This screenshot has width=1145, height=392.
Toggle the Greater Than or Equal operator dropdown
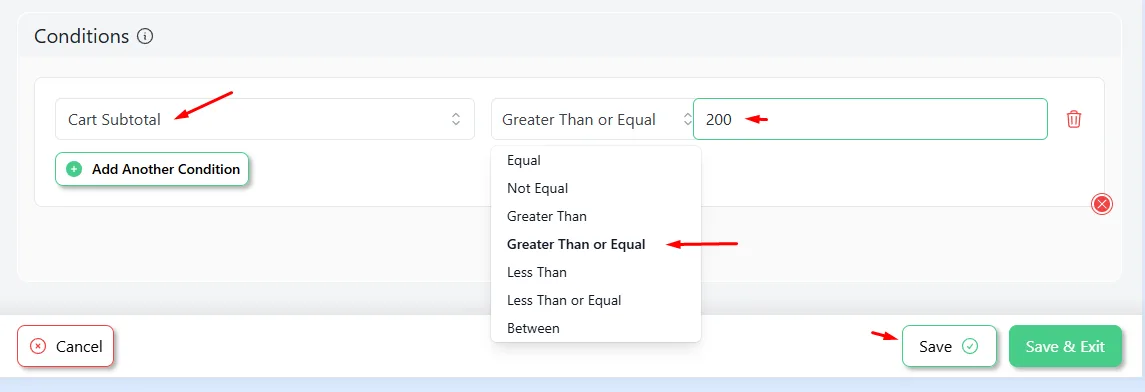(592, 119)
